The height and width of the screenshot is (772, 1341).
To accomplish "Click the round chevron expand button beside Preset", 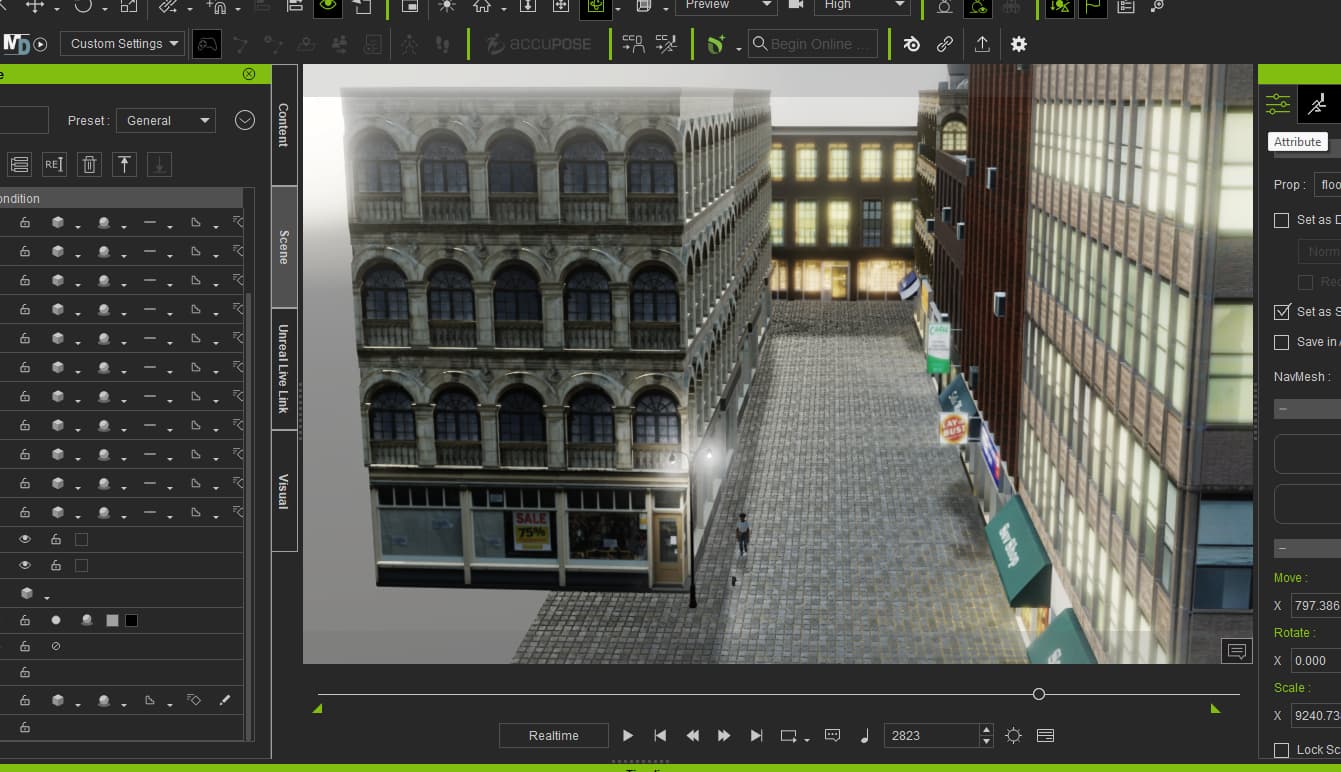I will 245,120.
